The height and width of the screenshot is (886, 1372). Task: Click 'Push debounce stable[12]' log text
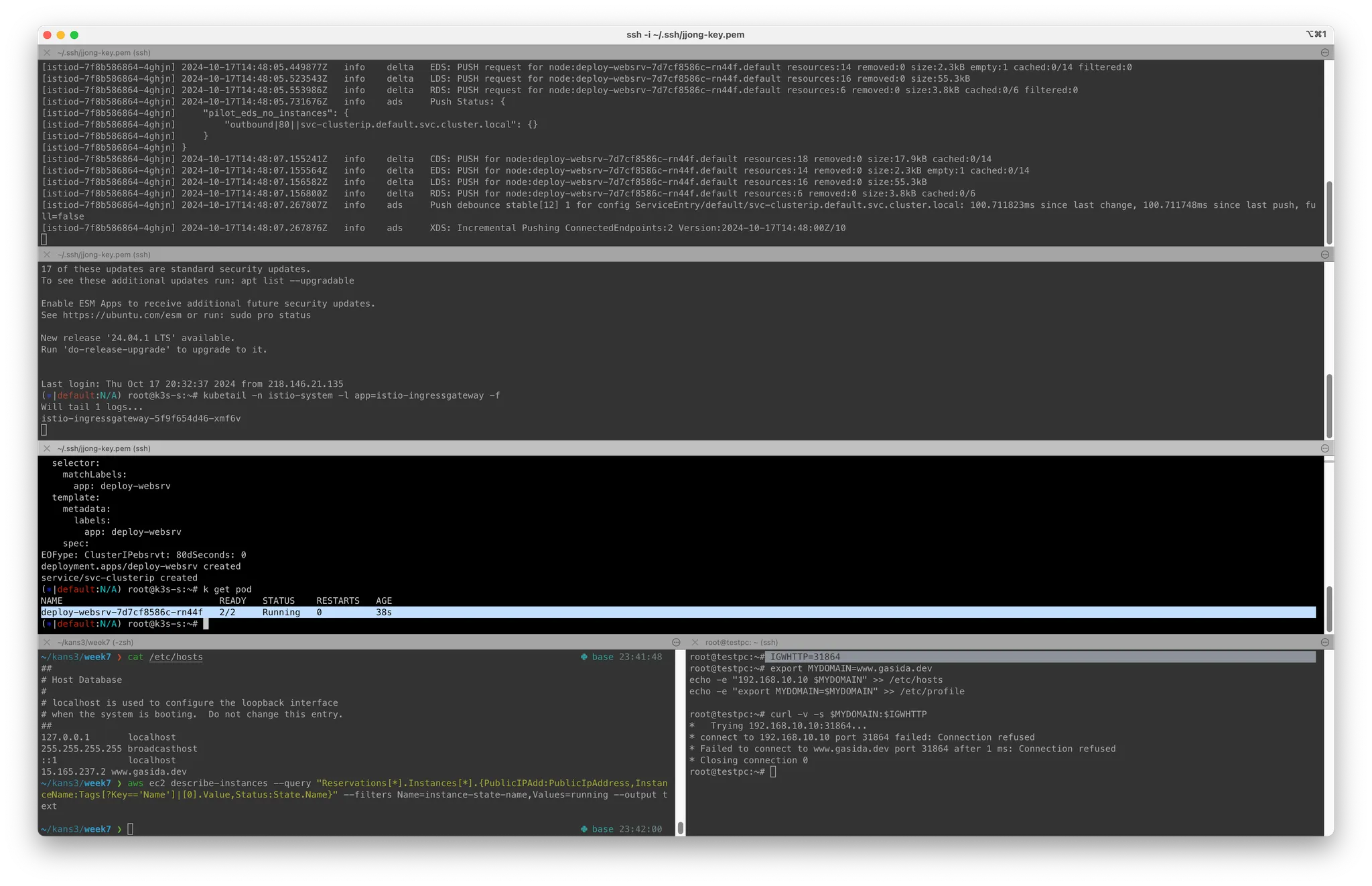(x=494, y=205)
